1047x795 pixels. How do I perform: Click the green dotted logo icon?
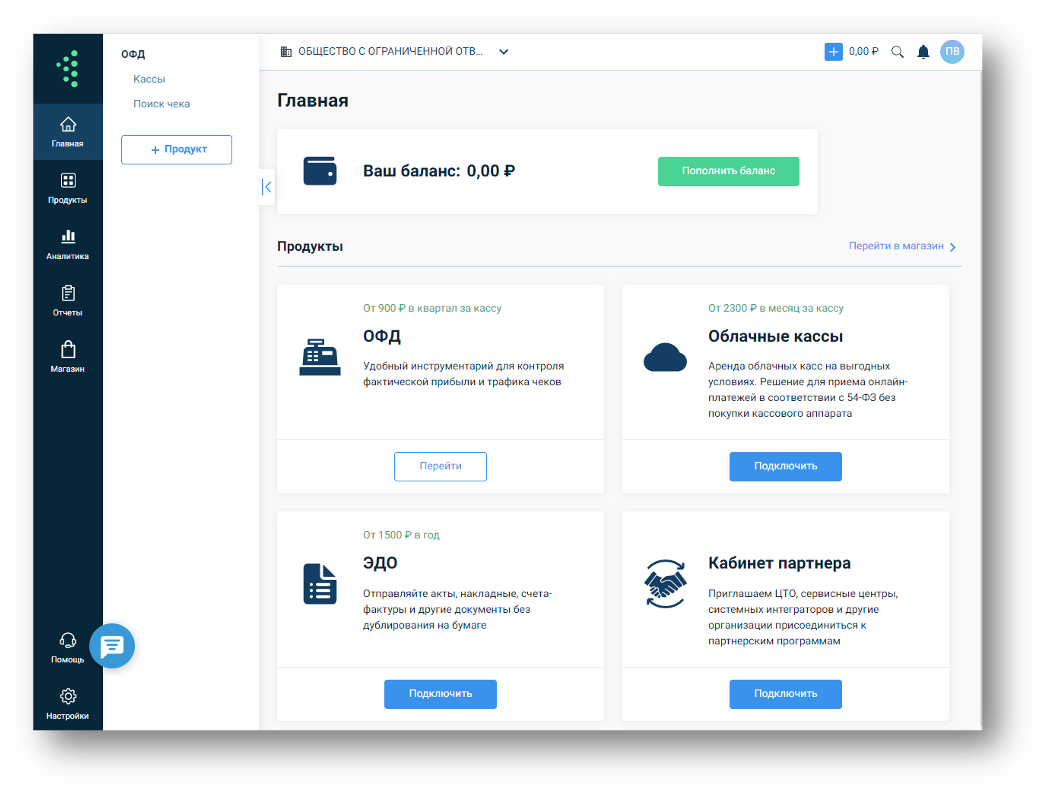coord(68,68)
